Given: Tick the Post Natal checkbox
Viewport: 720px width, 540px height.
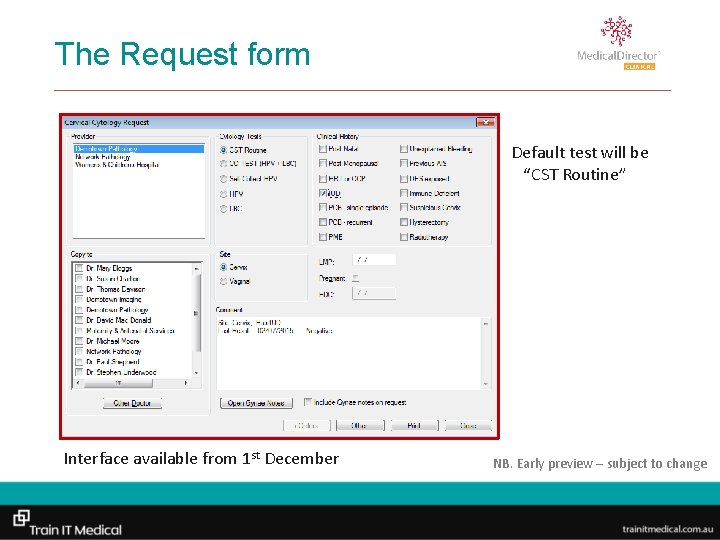Looking at the screenshot, I should (x=323, y=149).
